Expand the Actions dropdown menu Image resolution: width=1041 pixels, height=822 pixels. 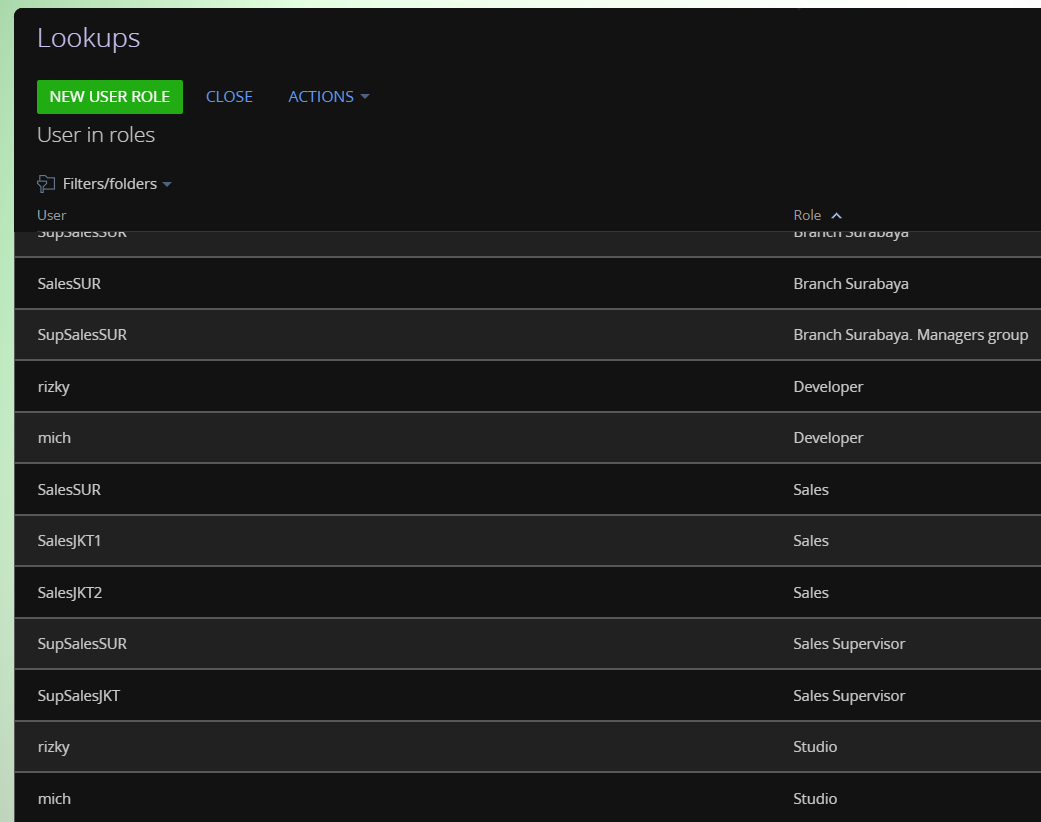coord(328,97)
